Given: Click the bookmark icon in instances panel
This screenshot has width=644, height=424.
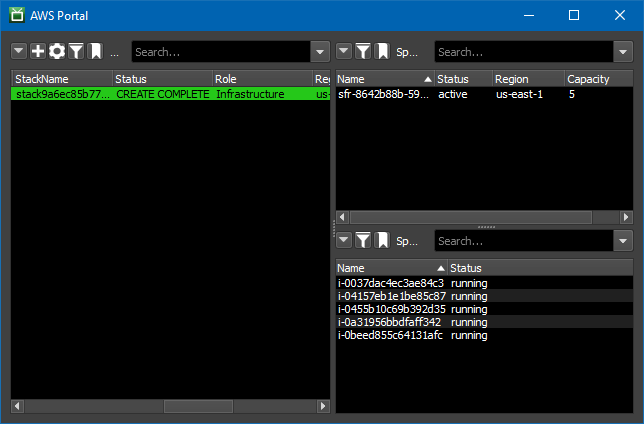Looking at the screenshot, I should tap(382, 240).
